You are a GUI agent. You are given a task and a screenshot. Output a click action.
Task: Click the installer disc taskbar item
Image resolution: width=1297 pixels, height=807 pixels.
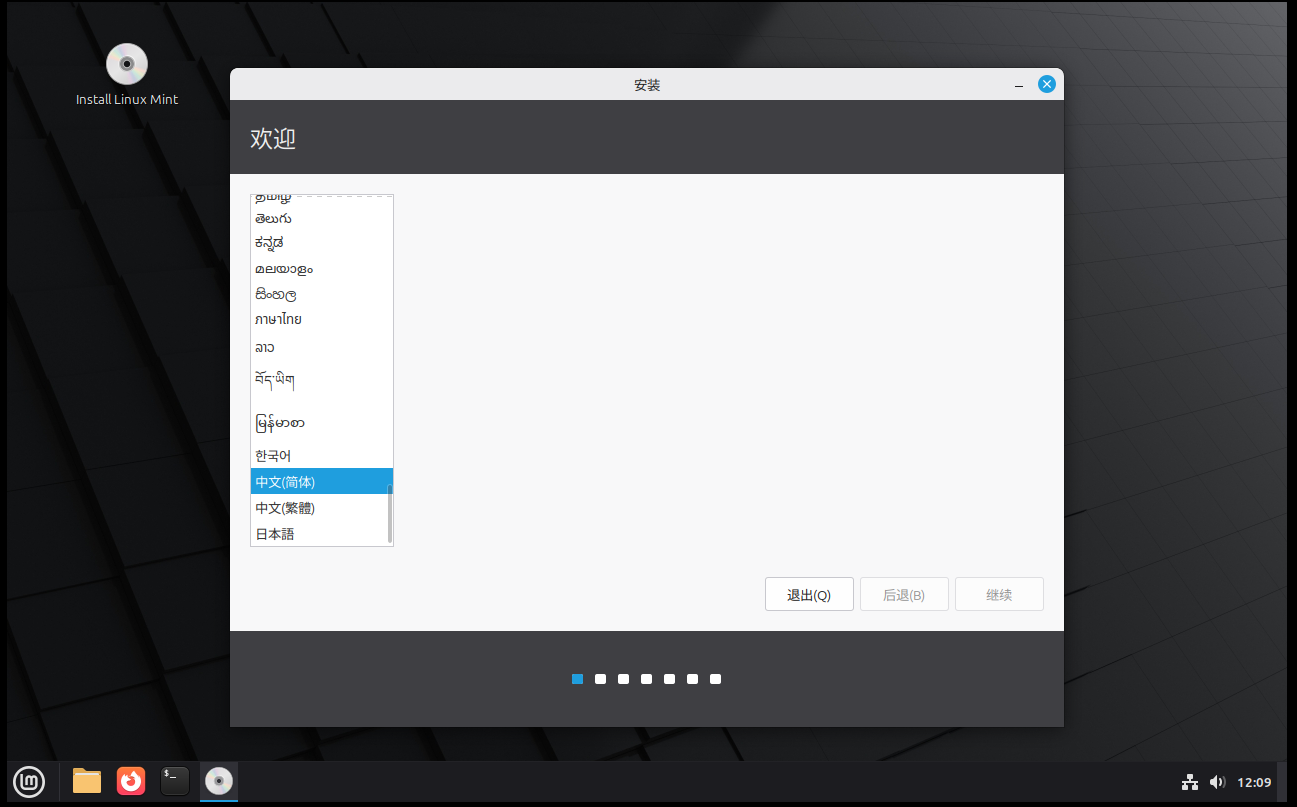(219, 781)
